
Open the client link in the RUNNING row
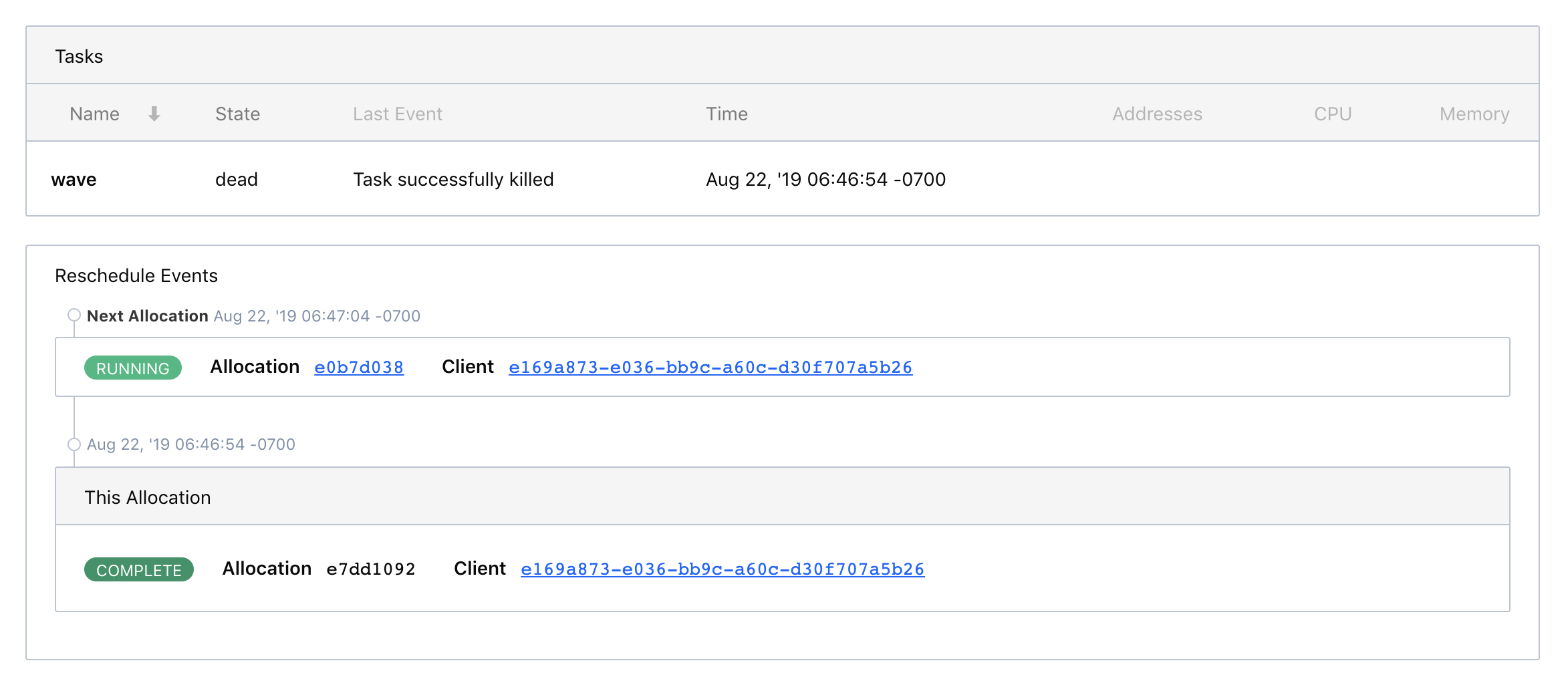coord(710,368)
